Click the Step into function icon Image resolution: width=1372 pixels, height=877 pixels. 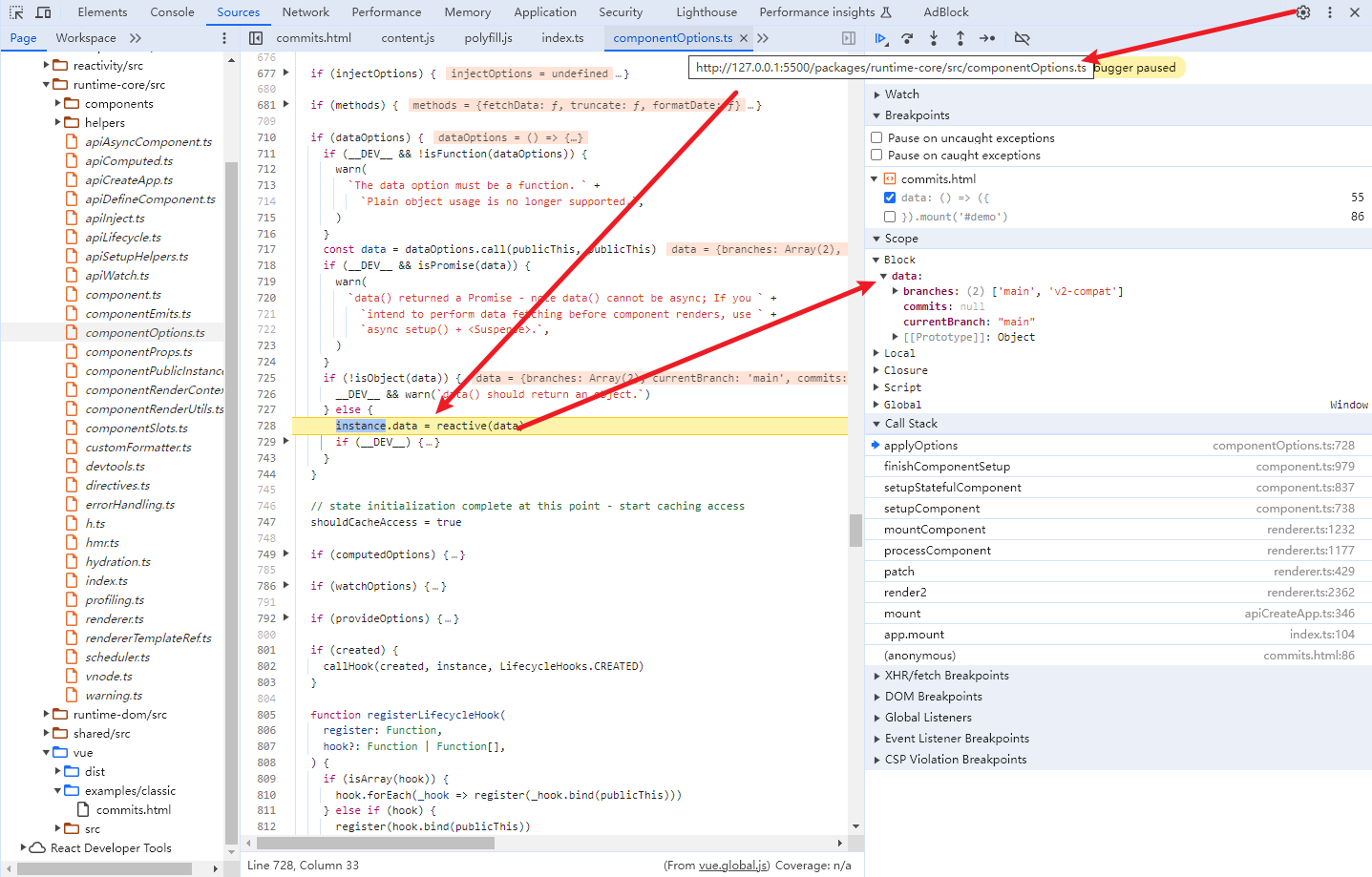point(934,38)
